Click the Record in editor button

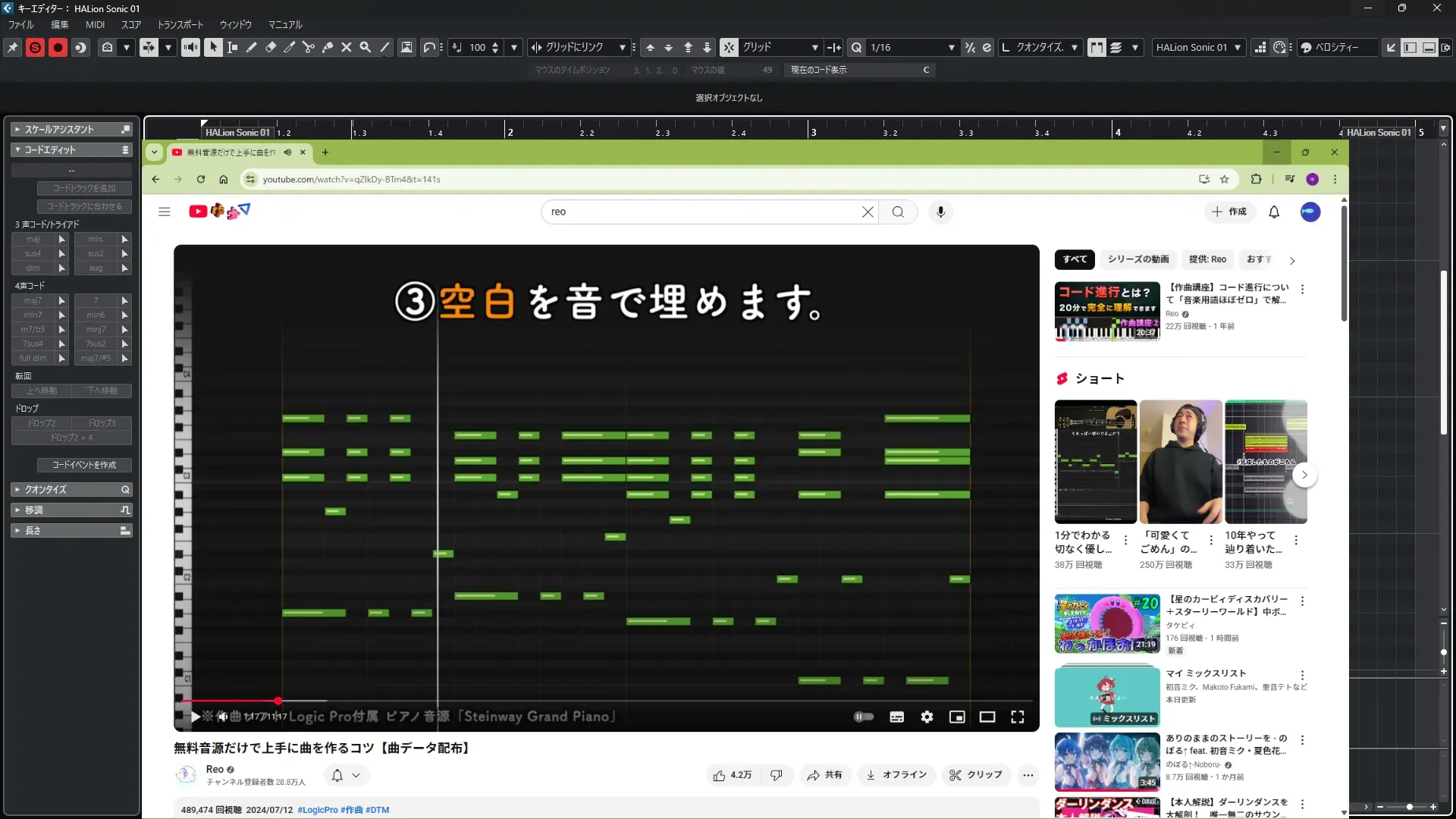click(58, 47)
